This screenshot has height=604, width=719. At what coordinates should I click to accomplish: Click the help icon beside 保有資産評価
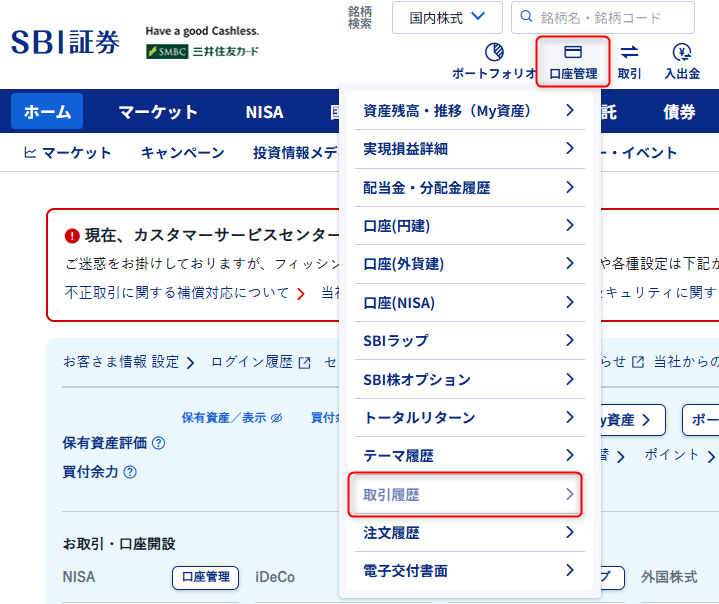pos(158,443)
